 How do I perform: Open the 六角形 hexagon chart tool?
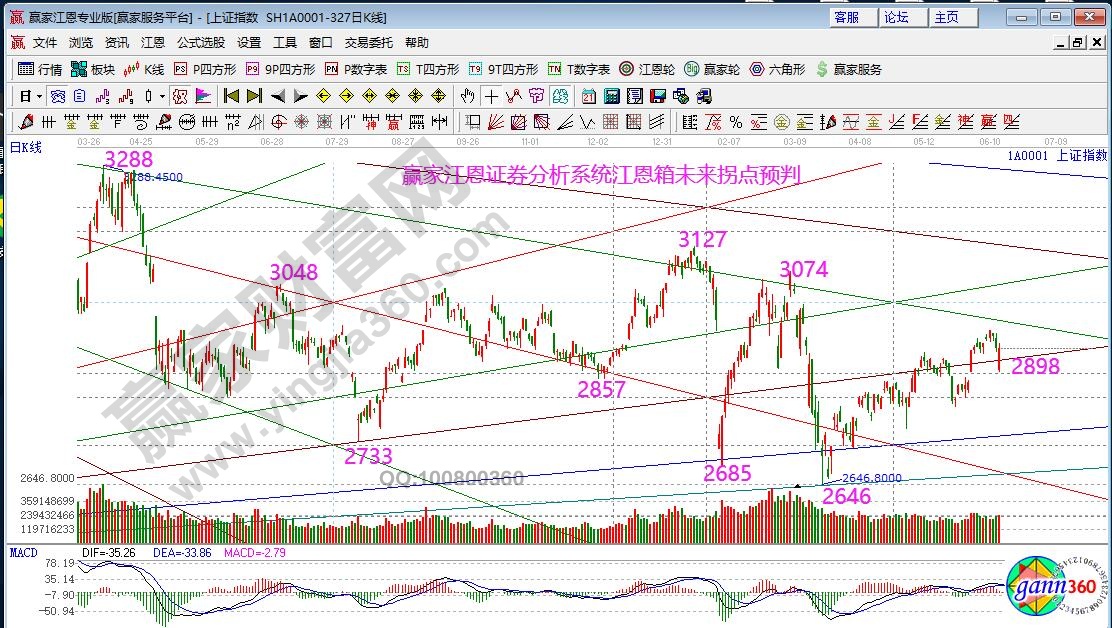tap(777, 69)
